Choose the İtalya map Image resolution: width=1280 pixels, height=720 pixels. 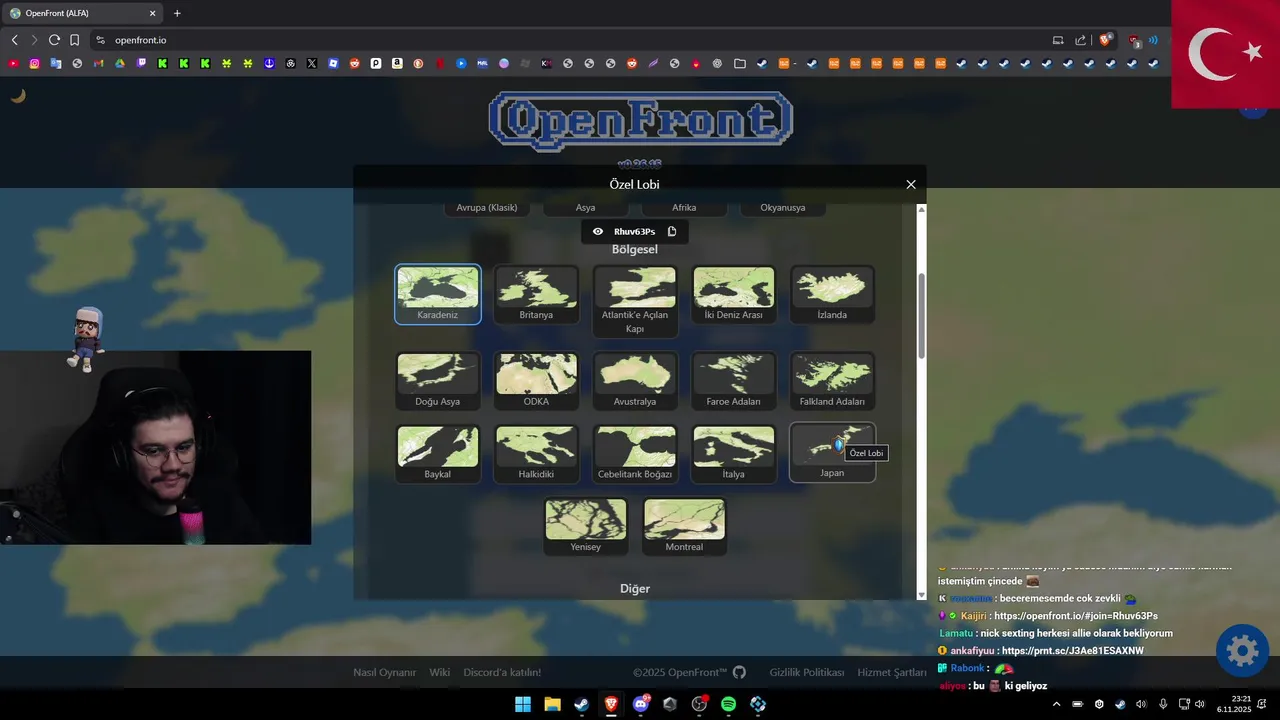[734, 453]
